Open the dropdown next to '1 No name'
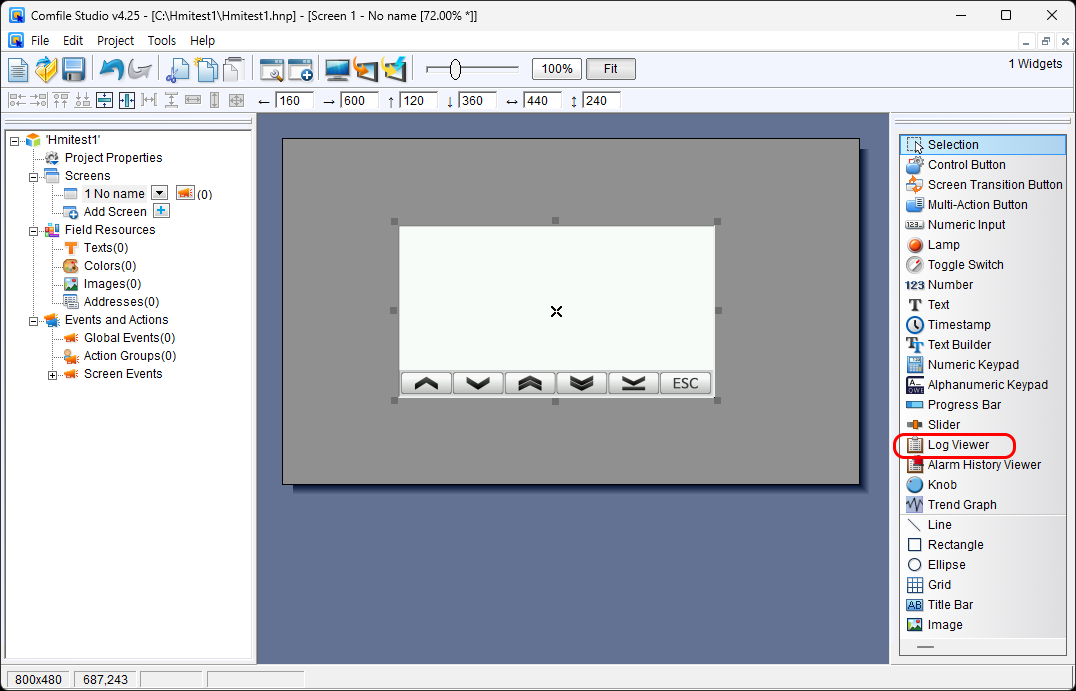Image resolution: width=1076 pixels, height=691 pixels. pos(158,193)
